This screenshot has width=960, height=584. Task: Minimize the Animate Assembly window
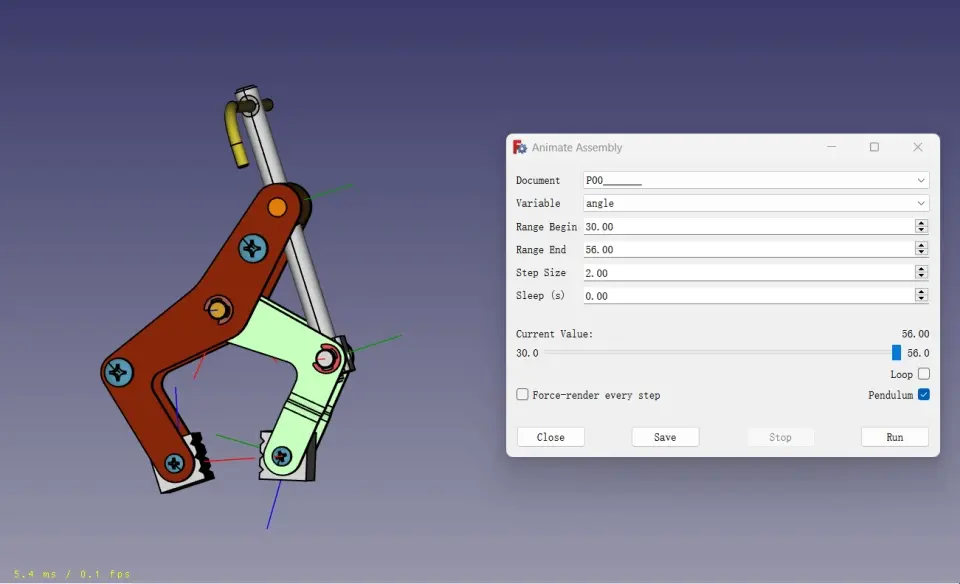point(831,147)
